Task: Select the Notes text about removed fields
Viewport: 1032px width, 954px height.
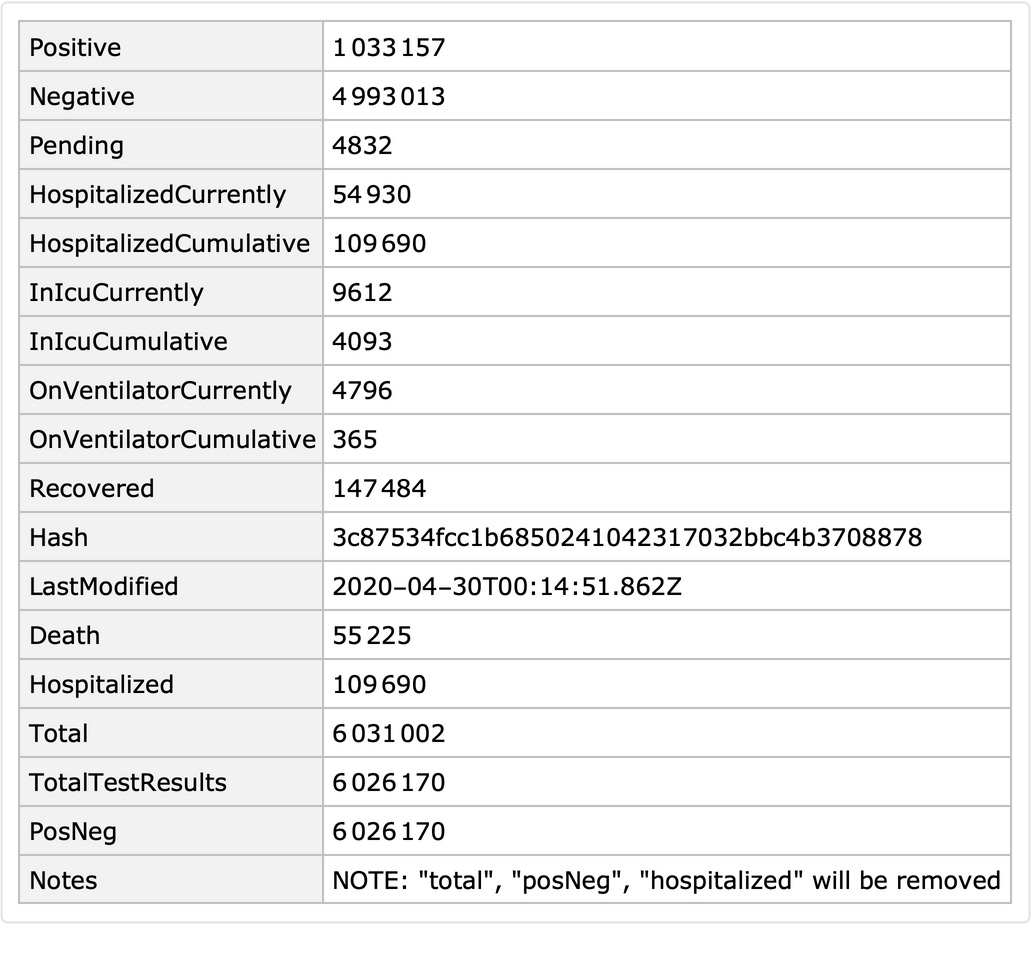Action: (x=666, y=880)
